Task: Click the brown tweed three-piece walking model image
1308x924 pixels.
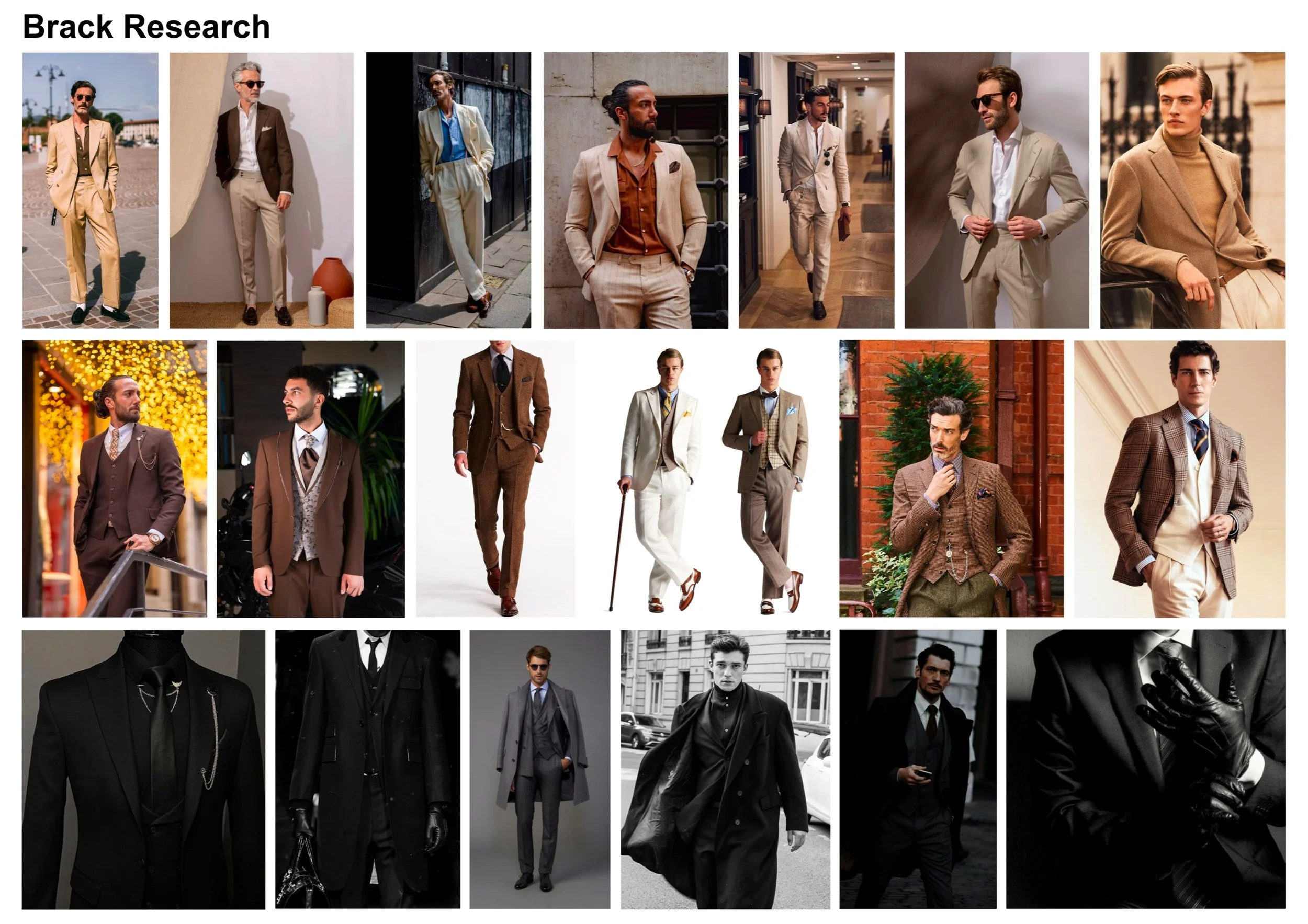Action: [495, 479]
